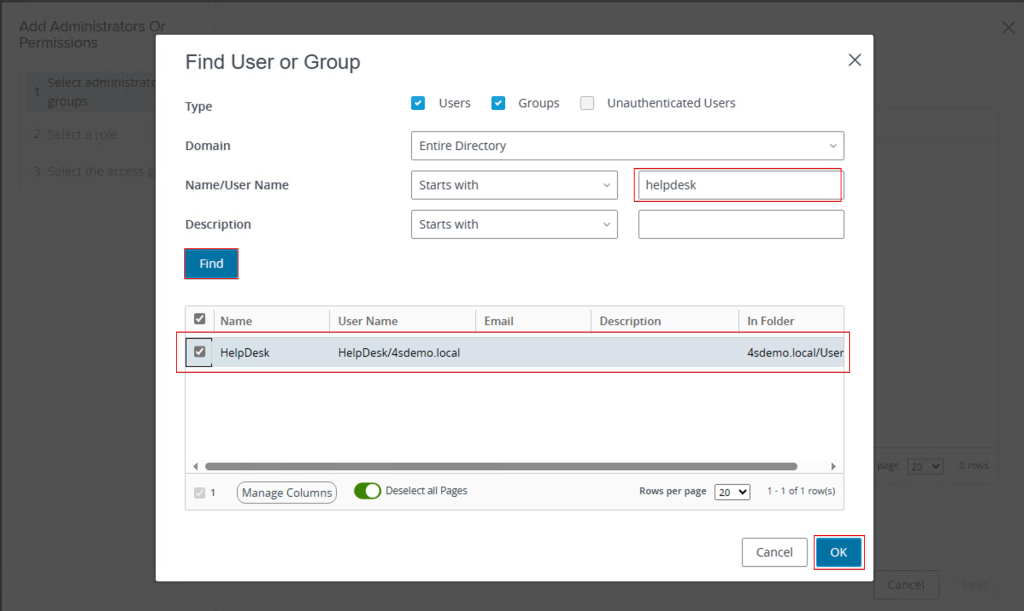Open the Manage Columns options
Screen dimensions: 1024x611
(x=287, y=492)
